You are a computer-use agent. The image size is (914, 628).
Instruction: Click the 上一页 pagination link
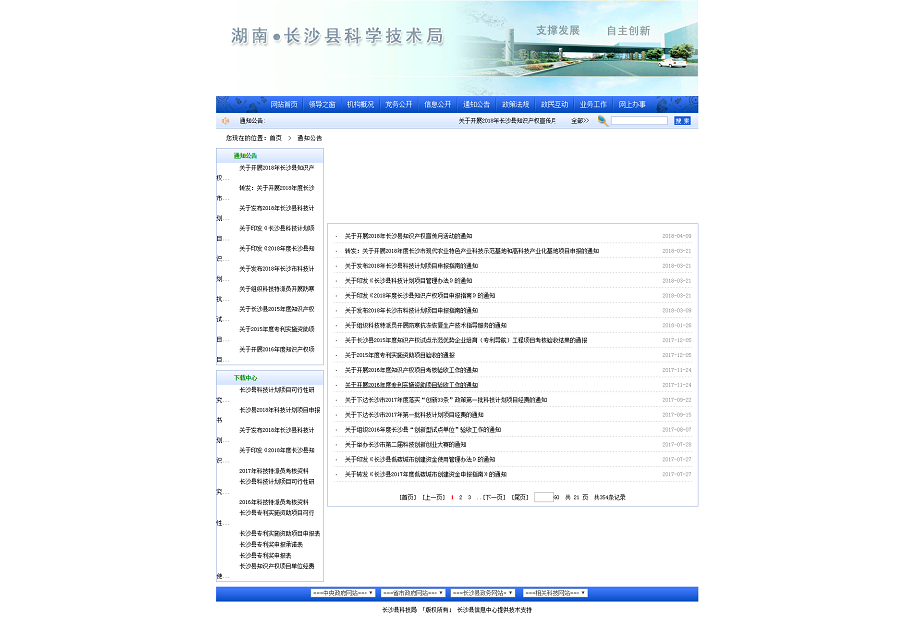click(433, 497)
